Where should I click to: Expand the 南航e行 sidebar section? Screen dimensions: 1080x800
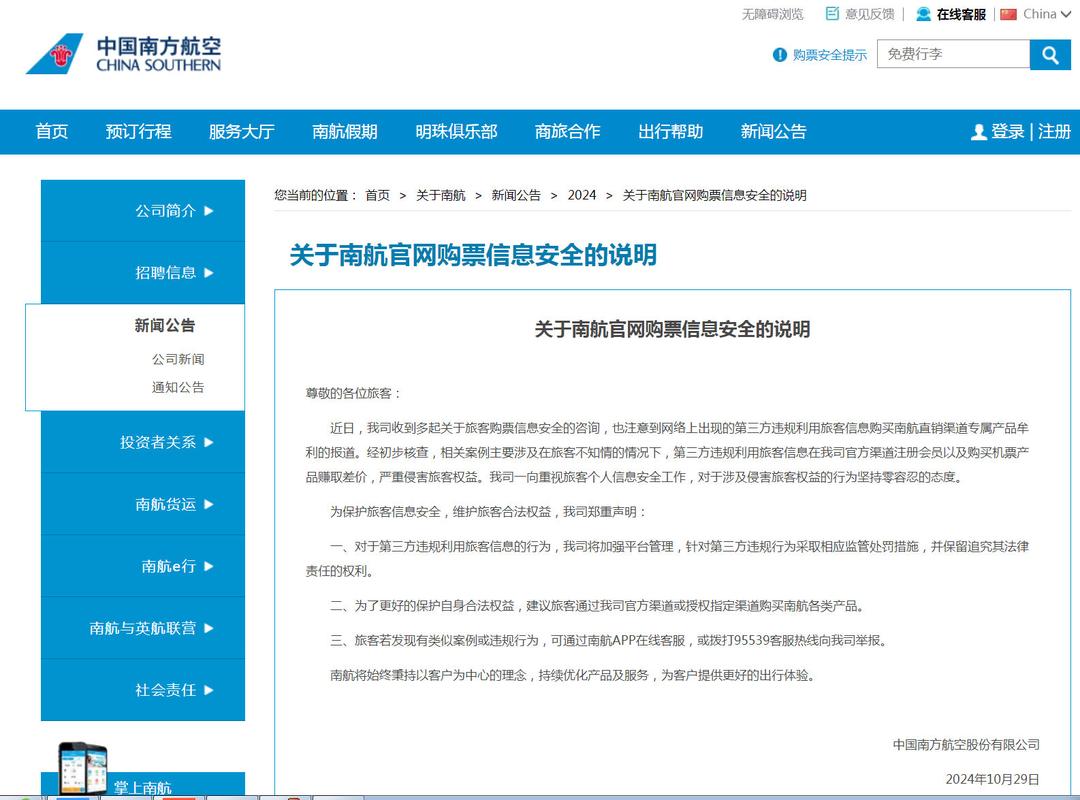pos(143,566)
